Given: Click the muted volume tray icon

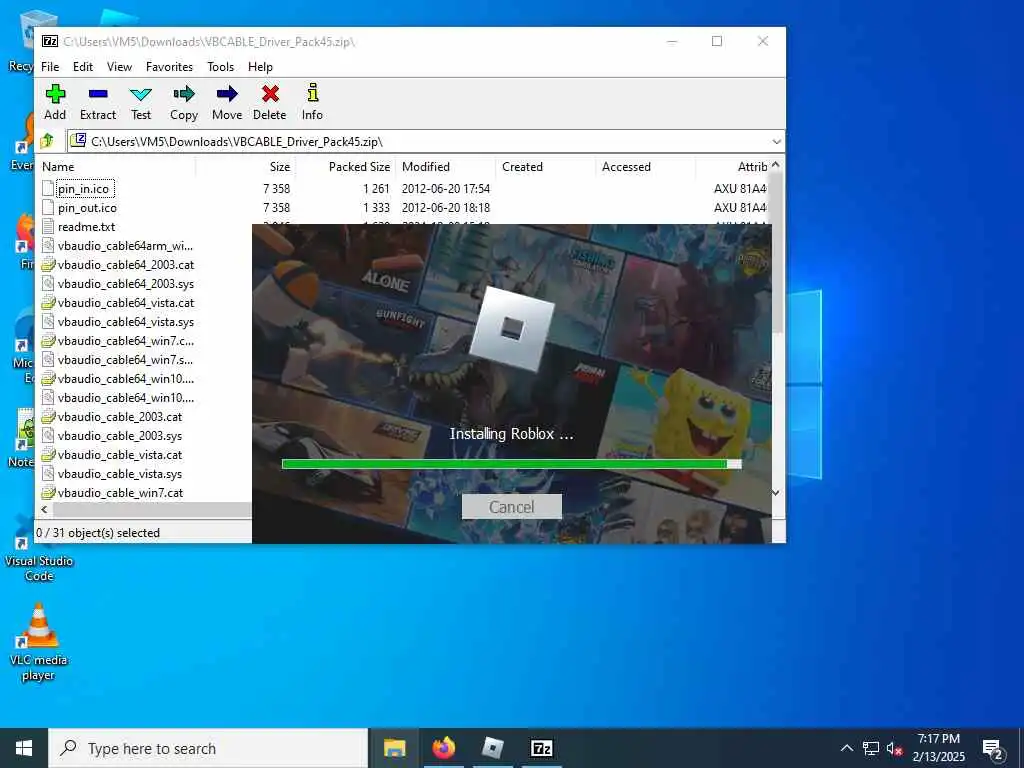Looking at the screenshot, I should [x=894, y=748].
